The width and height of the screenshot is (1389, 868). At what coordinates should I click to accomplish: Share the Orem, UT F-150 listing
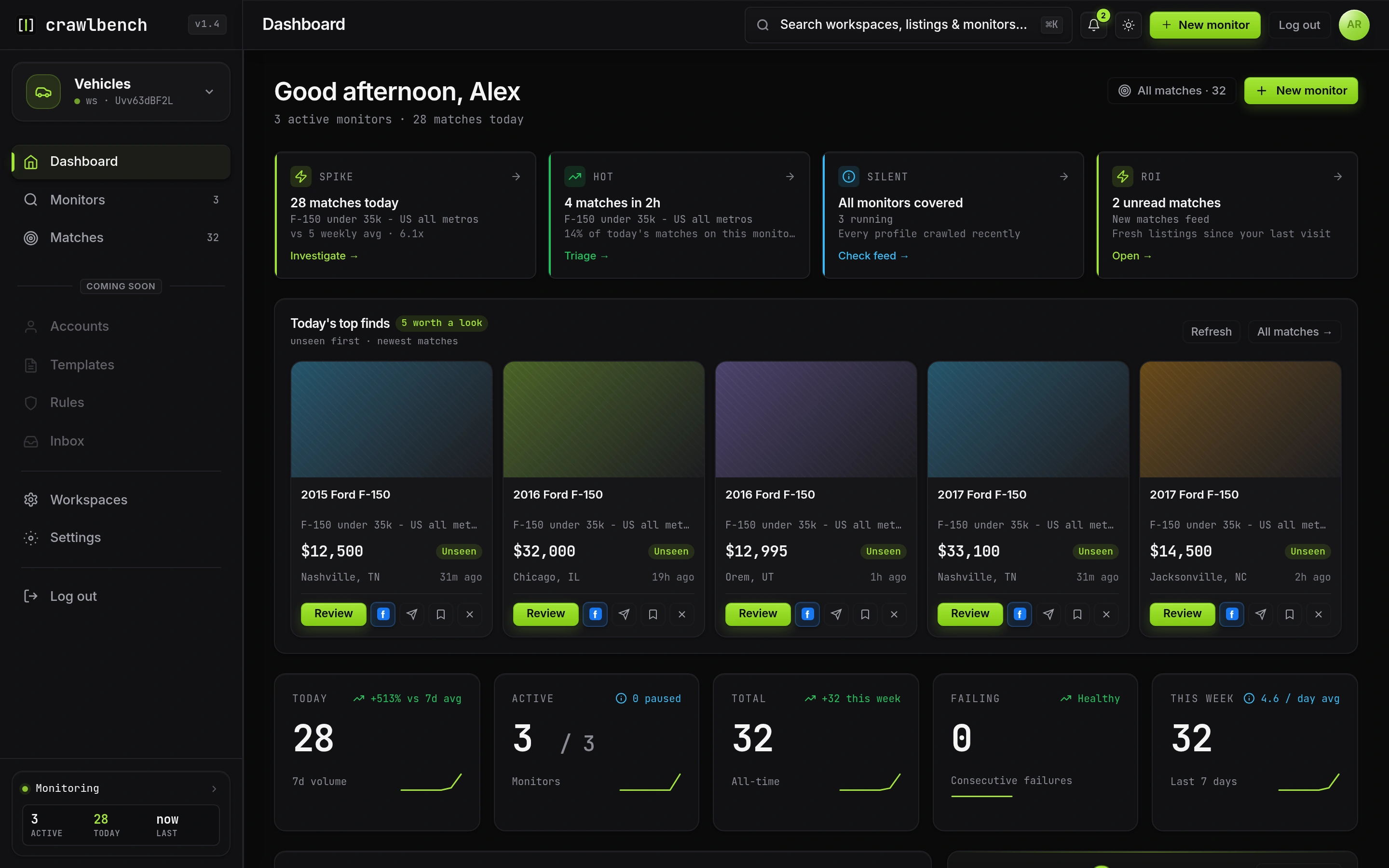coord(836,614)
